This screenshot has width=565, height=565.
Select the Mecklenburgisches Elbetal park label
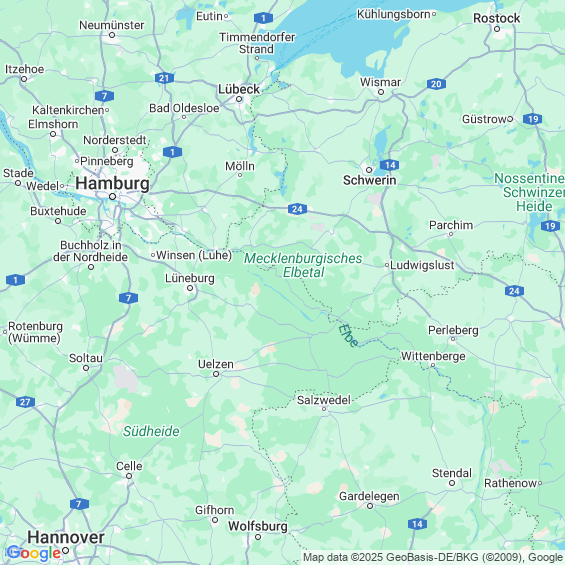[303, 265]
